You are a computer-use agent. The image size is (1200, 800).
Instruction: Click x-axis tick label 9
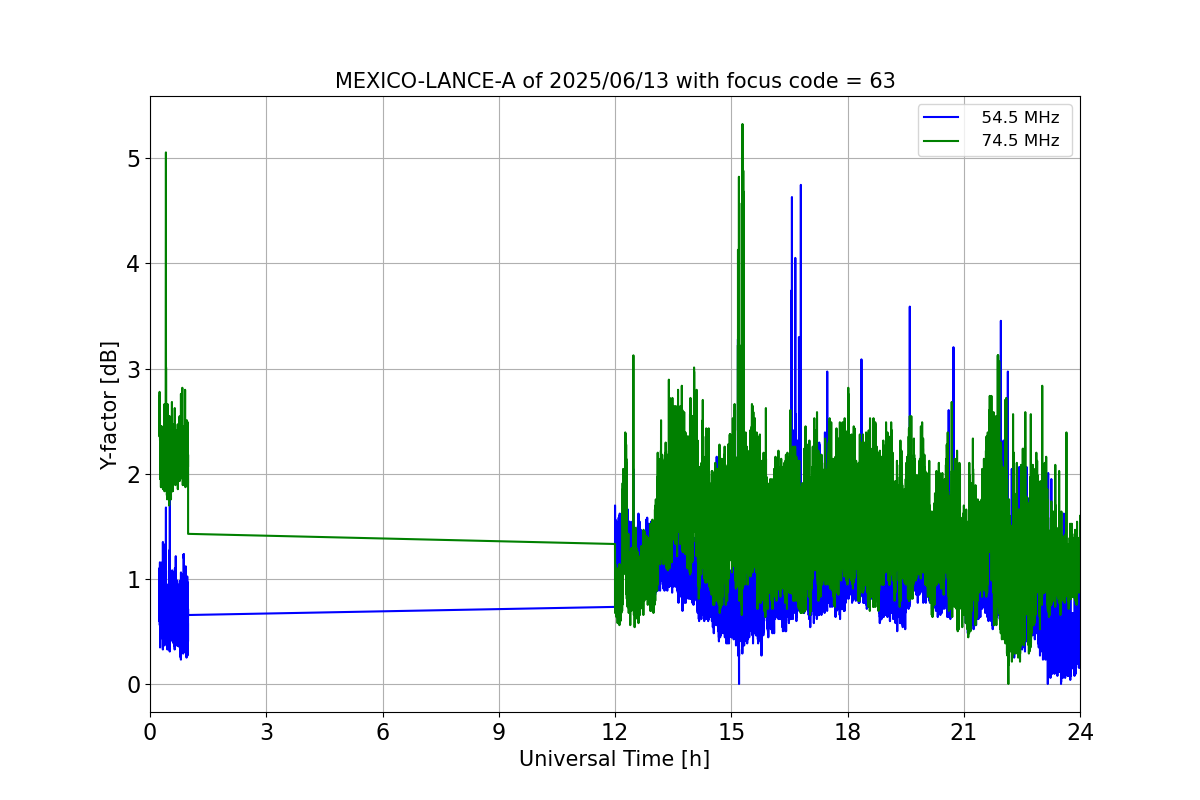click(x=499, y=732)
